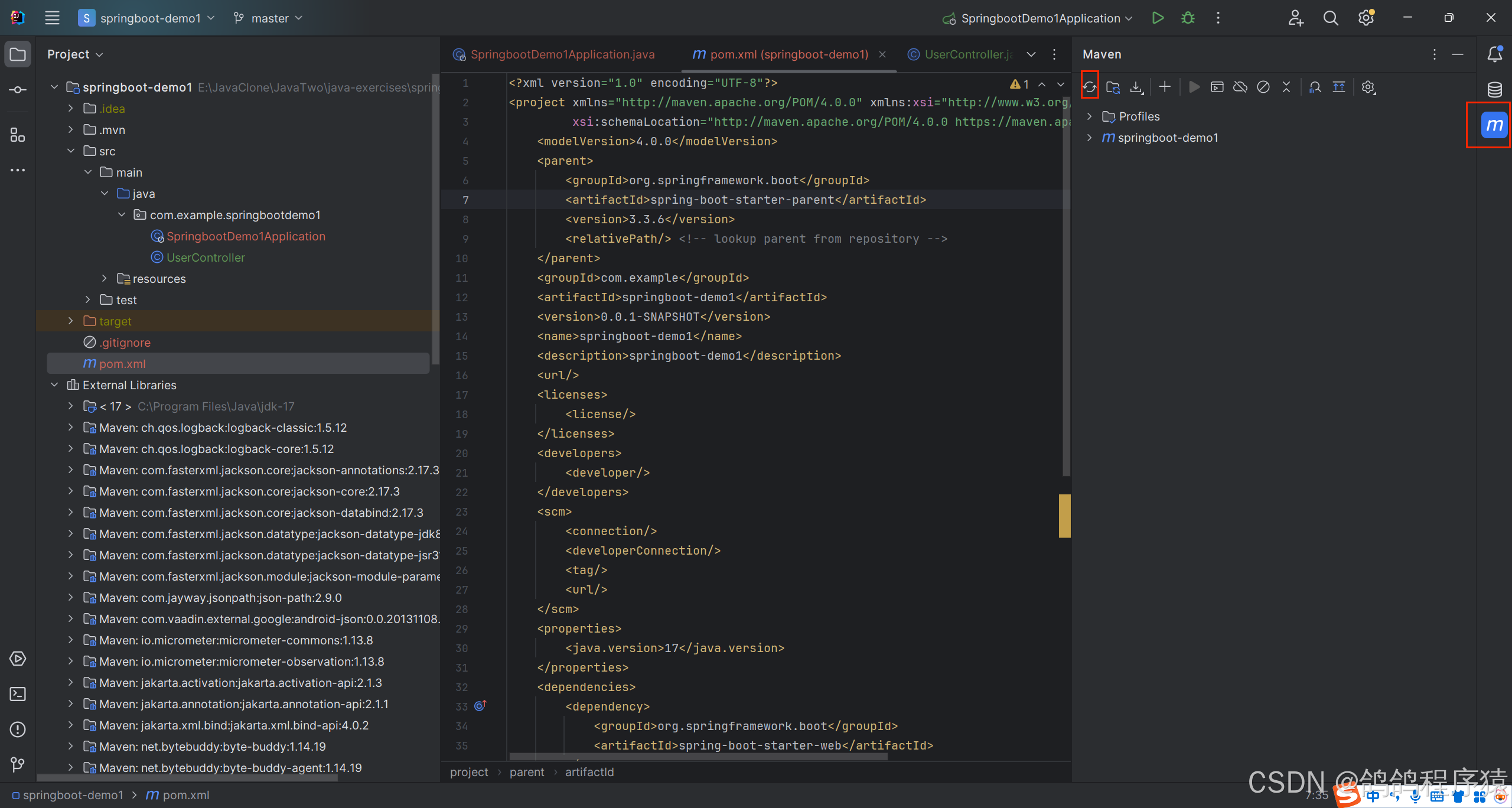Screen dimensions: 1512x808
Task: Hide the Maven tool window
Action: point(1458,54)
